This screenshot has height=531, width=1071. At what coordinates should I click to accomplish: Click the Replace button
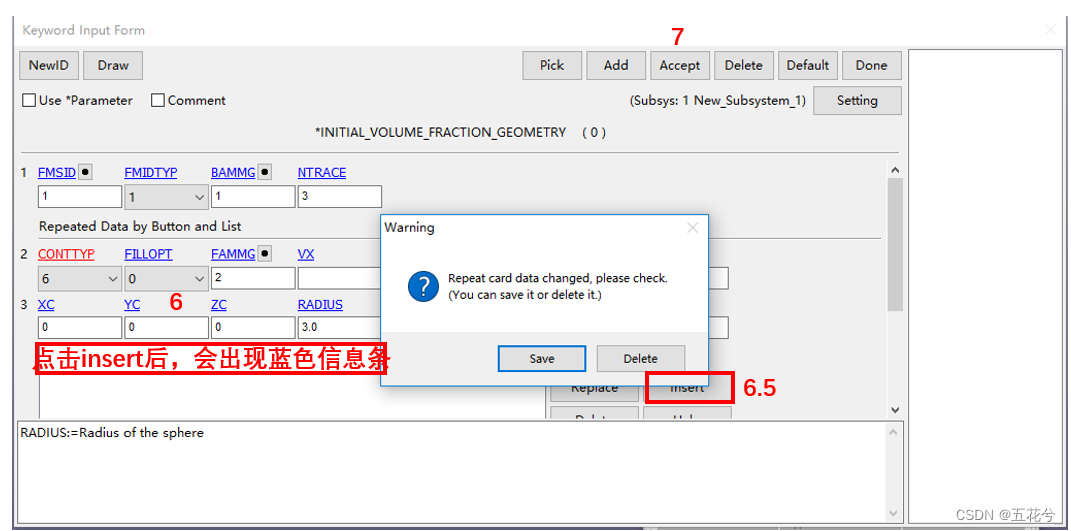(x=594, y=390)
